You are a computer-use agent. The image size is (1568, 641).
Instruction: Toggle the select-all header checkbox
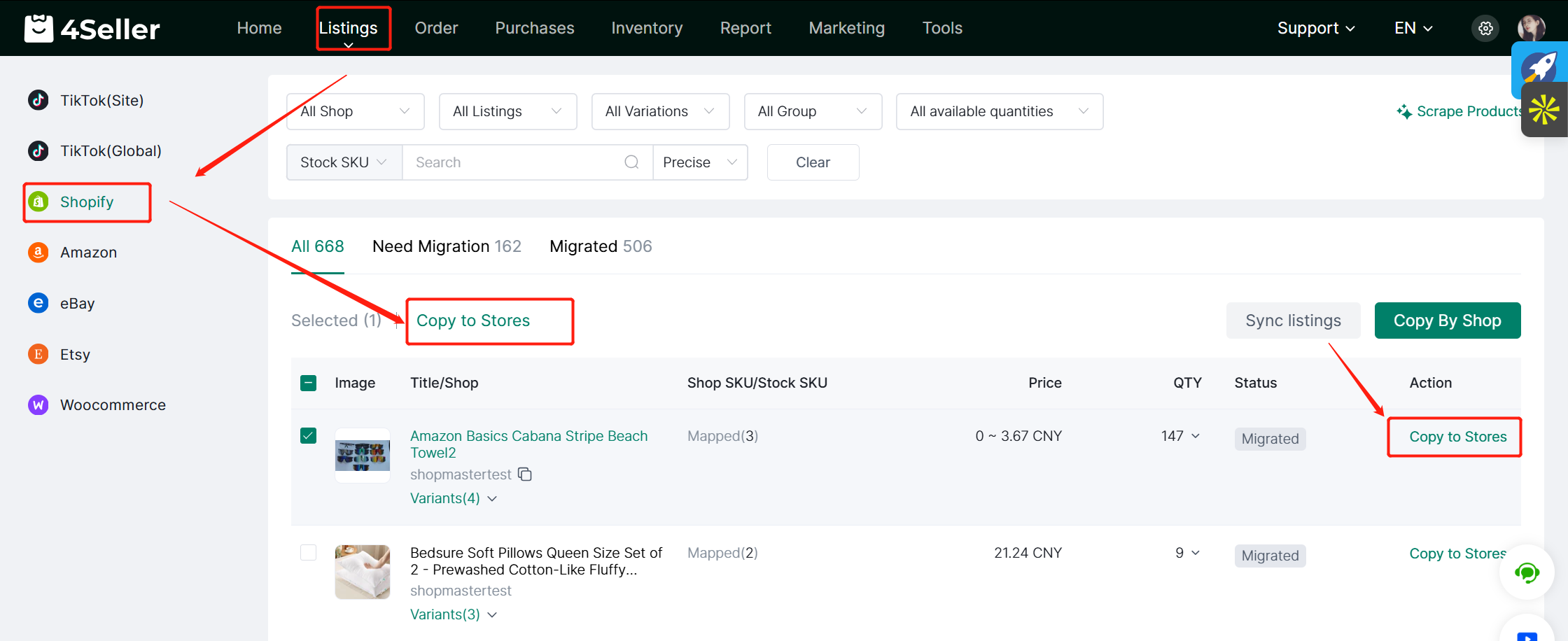click(308, 383)
